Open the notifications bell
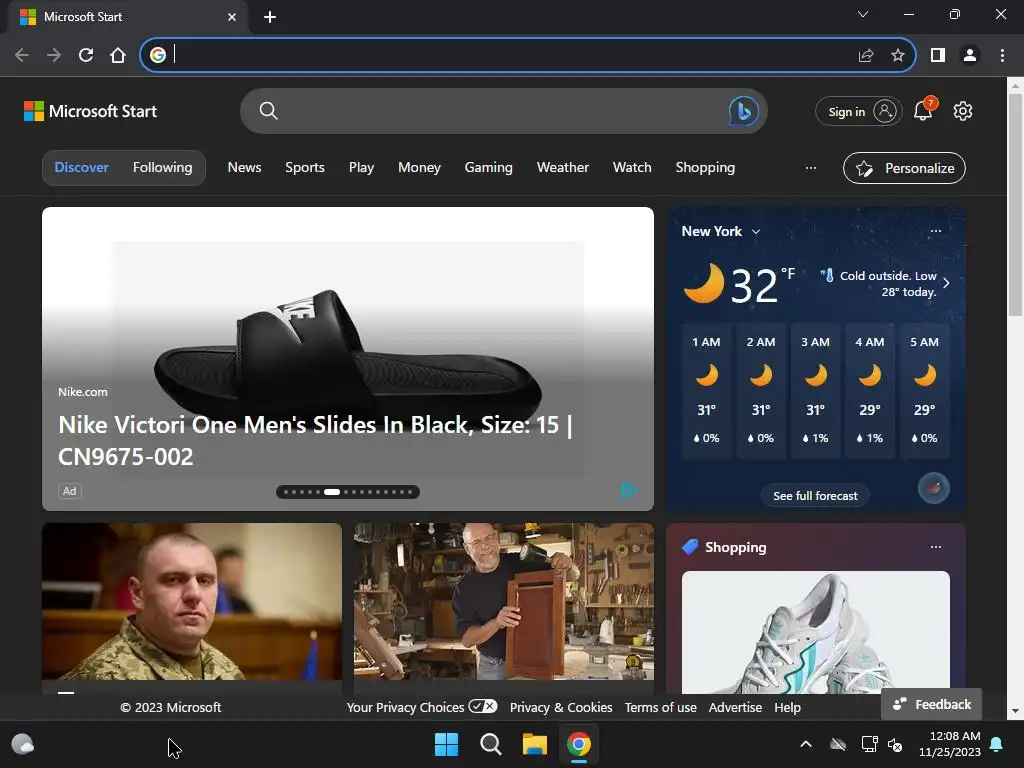1024x768 pixels. pyautogui.click(x=923, y=110)
